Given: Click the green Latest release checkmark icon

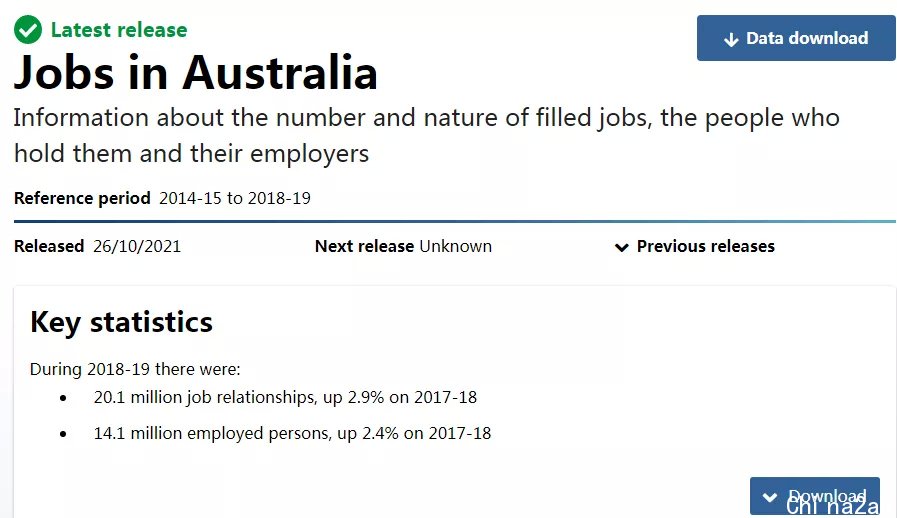Looking at the screenshot, I should pyautogui.click(x=28, y=30).
